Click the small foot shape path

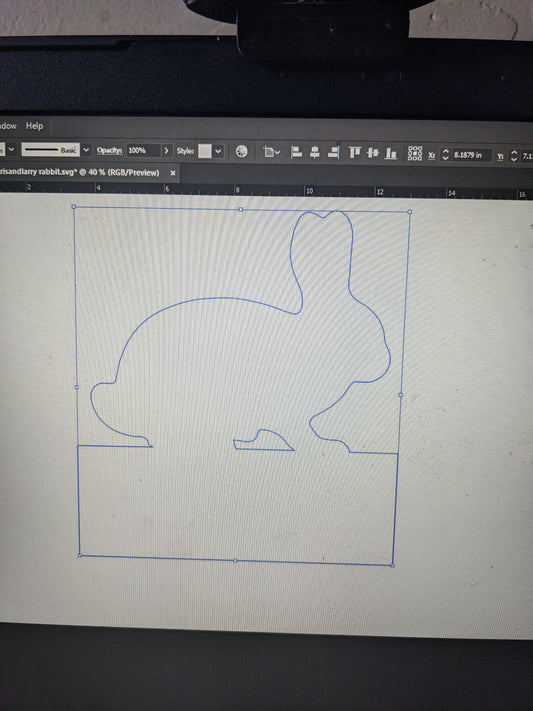pos(264,449)
